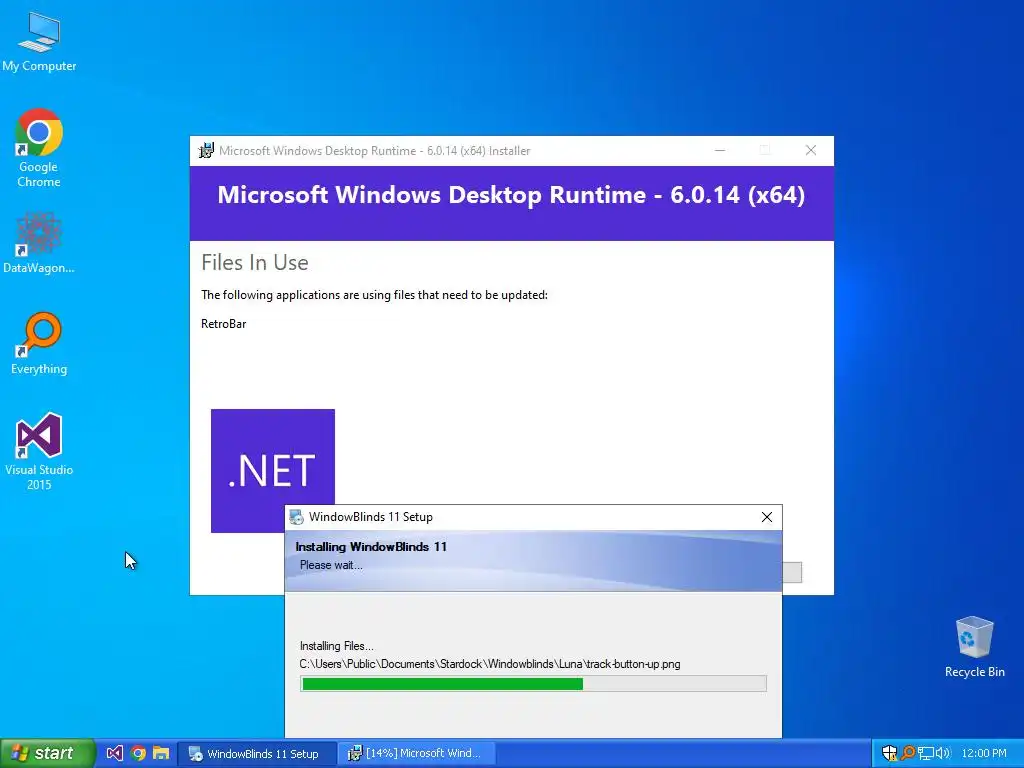Close the Desktop Runtime Installer window

tap(810, 150)
